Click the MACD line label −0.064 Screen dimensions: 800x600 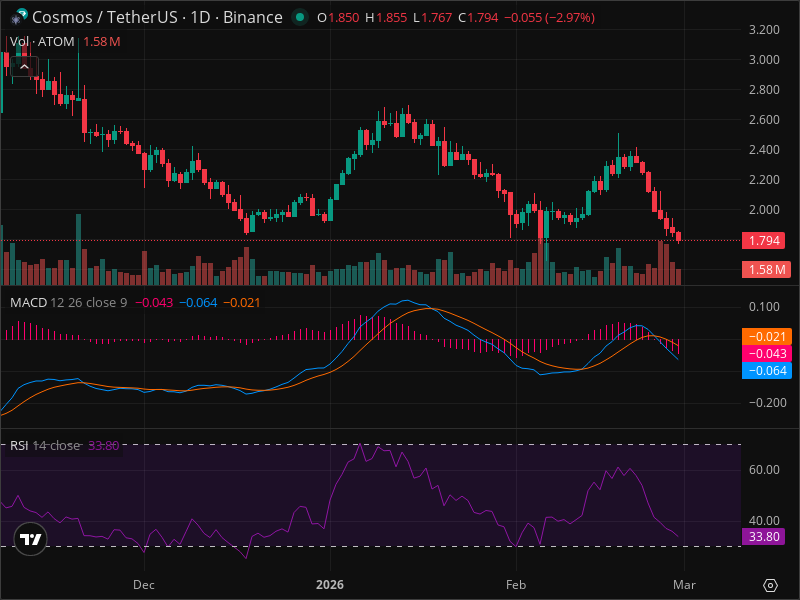(766, 370)
